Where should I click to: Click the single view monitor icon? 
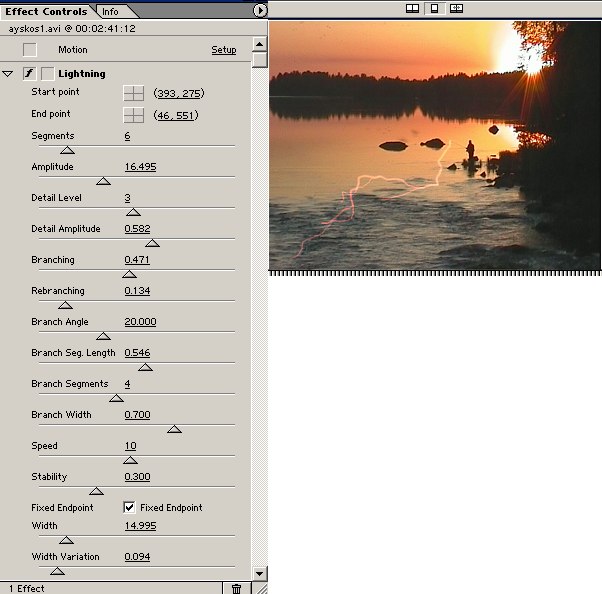click(434, 8)
